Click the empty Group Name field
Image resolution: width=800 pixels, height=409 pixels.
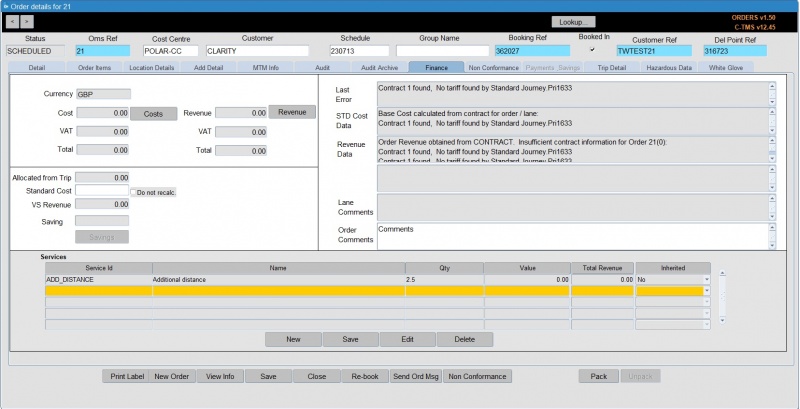coord(442,51)
